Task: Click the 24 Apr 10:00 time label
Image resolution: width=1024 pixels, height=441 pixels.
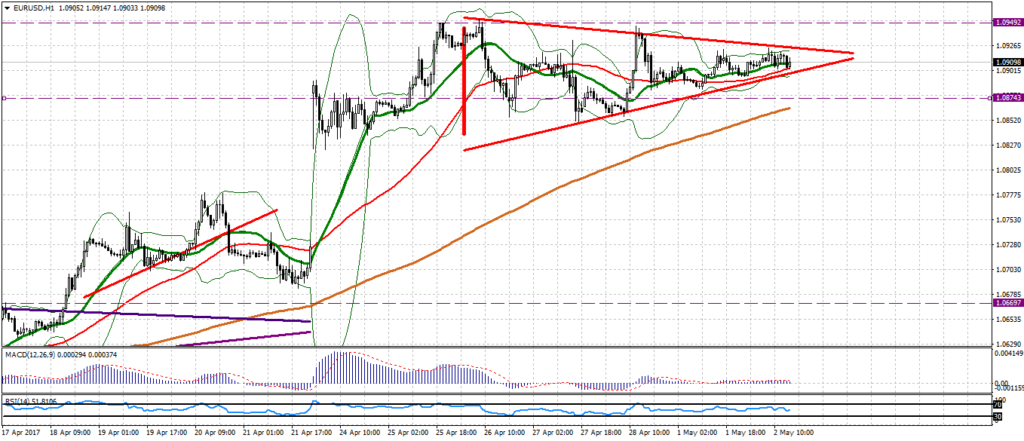Action: (358, 433)
